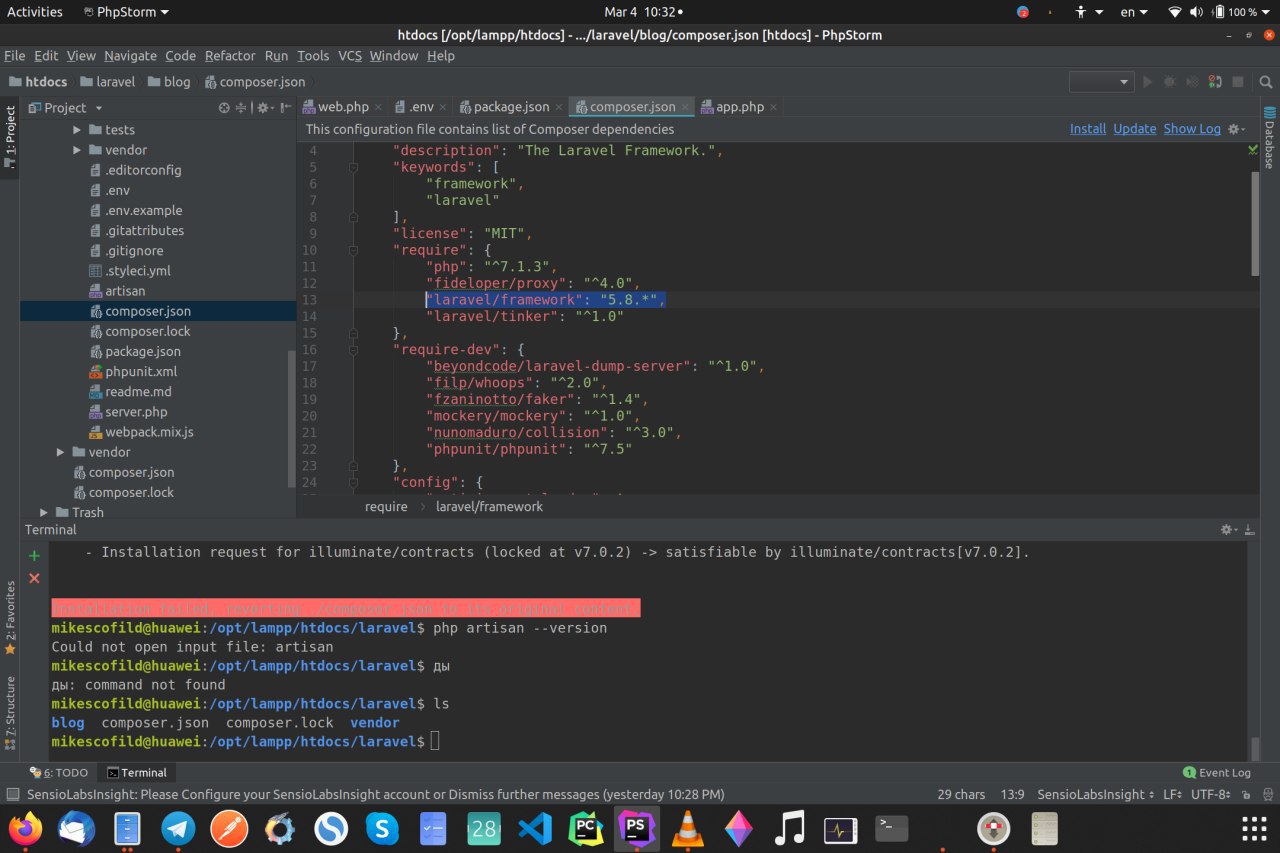Click the terminal command prompt input
This screenshot has width=1280, height=853.
pos(435,741)
